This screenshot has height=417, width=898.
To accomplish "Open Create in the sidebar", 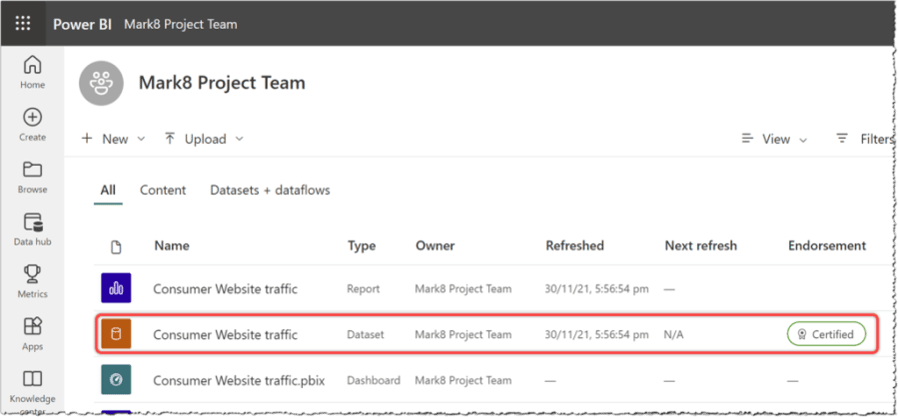I will click(33, 125).
